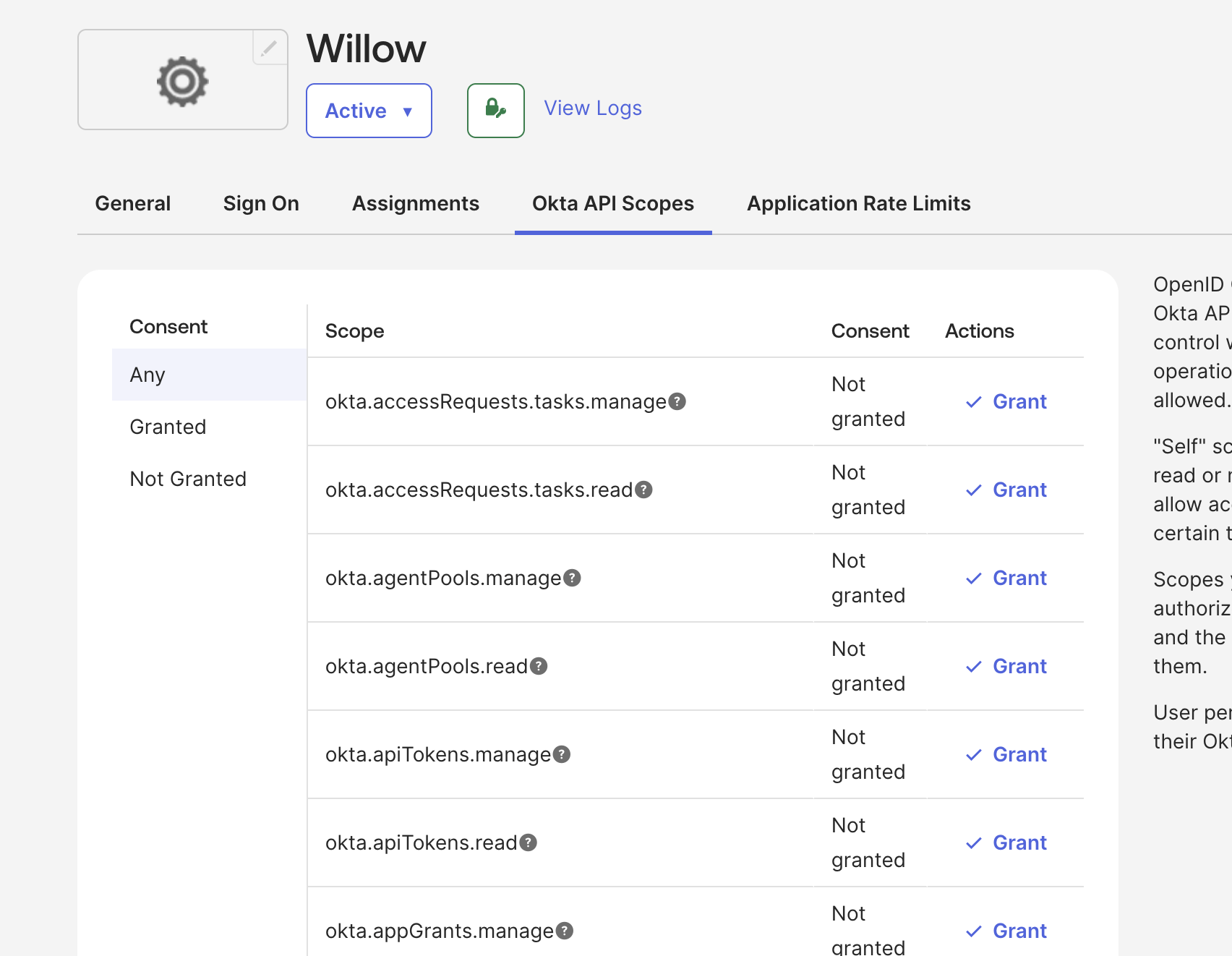1232x956 pixels.
Task: Grant okta.appGrants.manage scope
Action: (x=1006, y=931)
